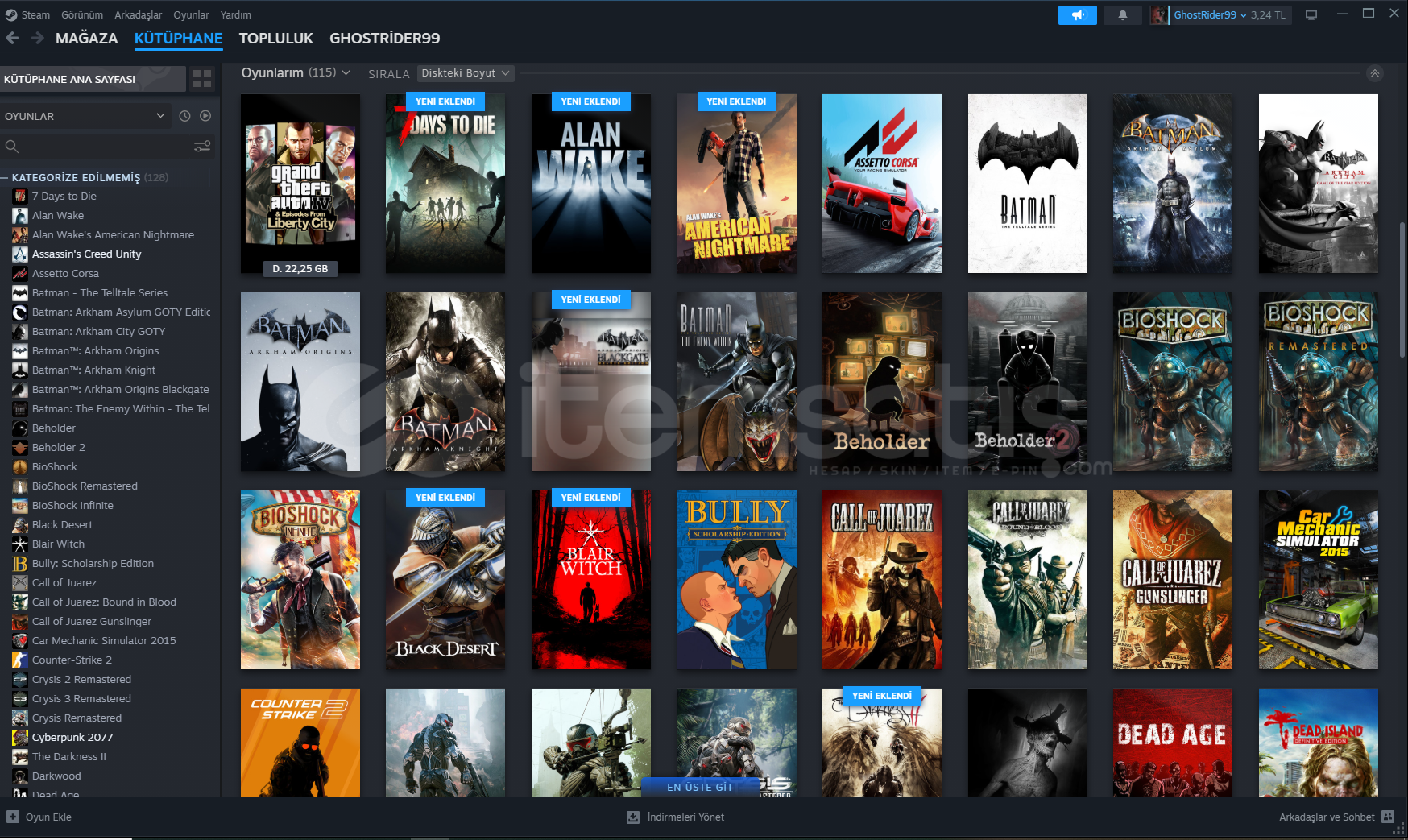Open the announcements megaphone button
The height and width of the screenshot is (840, 1408).
pos(1077,15)
